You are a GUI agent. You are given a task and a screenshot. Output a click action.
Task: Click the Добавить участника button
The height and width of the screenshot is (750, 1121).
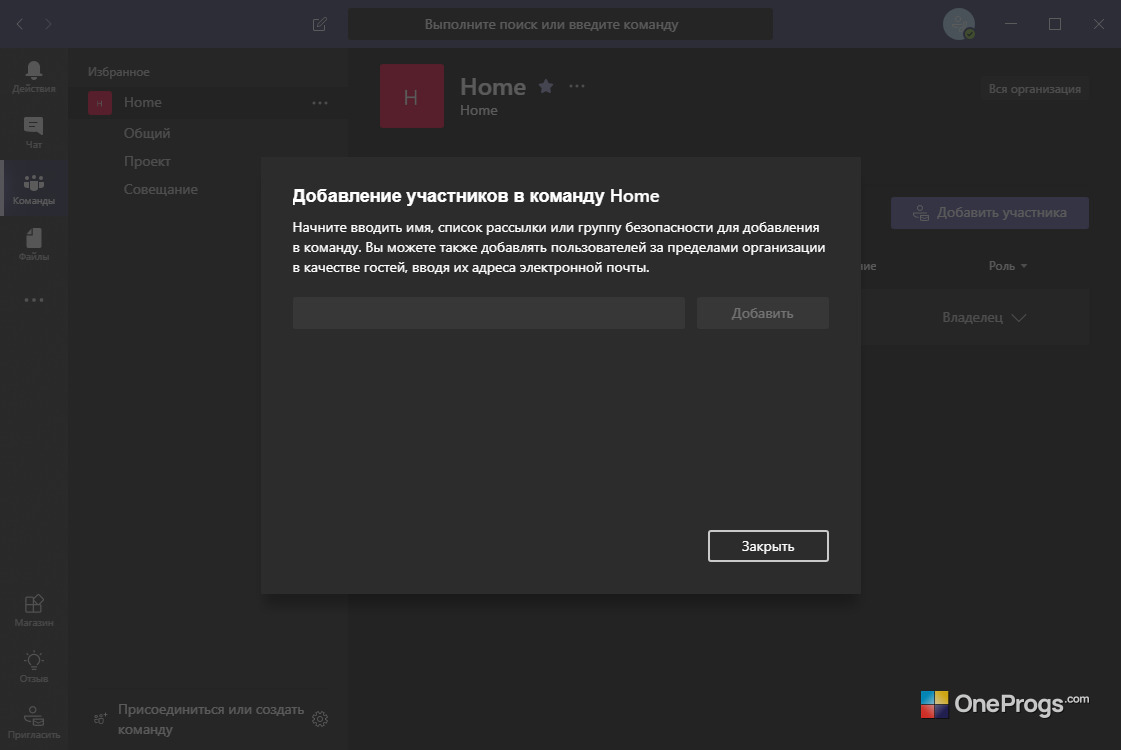(989, 213)
